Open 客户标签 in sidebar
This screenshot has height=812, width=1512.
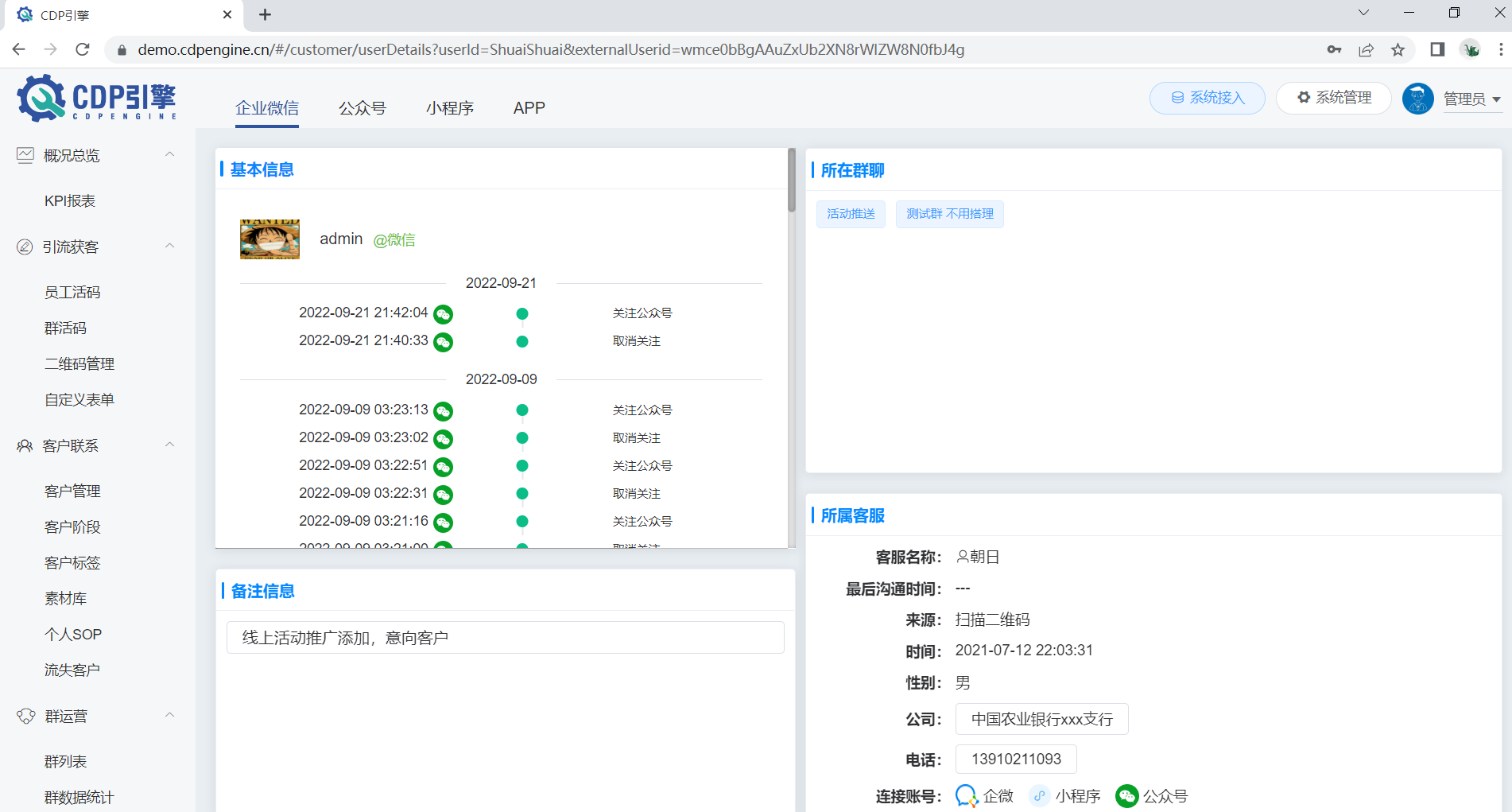(72, 563)
